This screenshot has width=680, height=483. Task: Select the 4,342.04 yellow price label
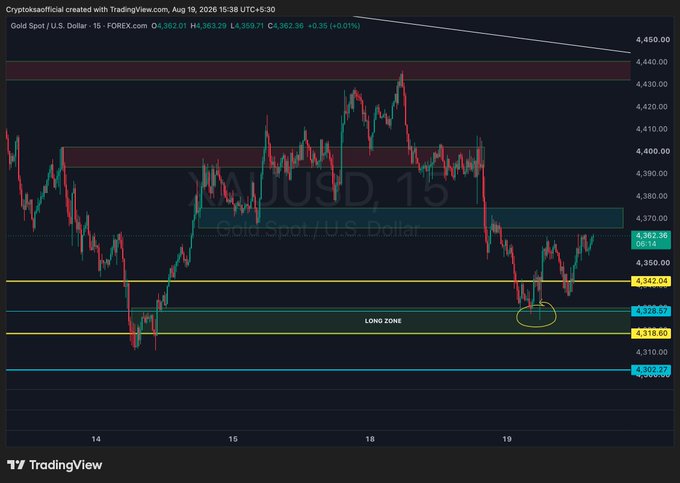tap(651, 281)
